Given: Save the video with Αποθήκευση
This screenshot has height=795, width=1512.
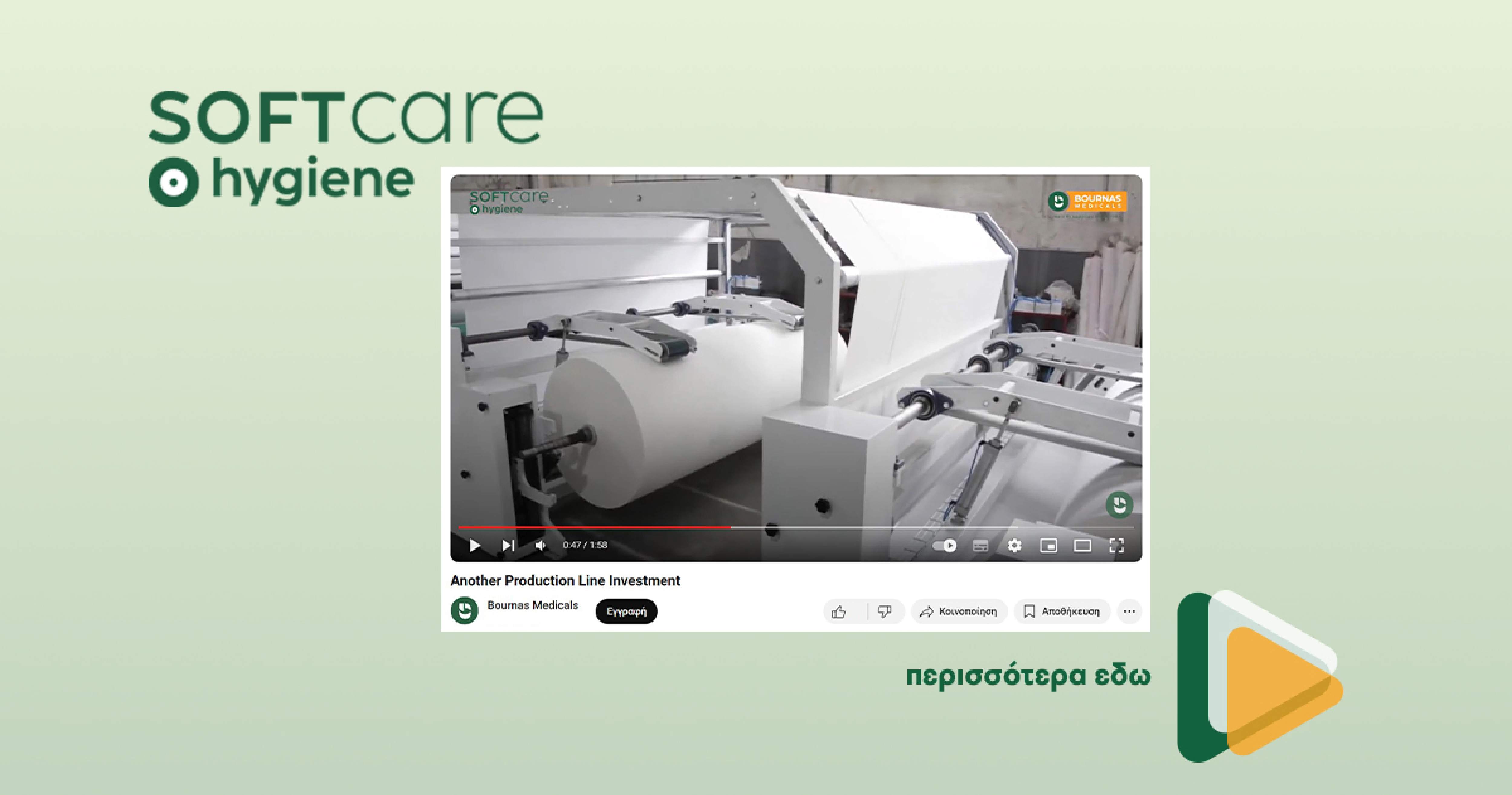Looking at the screenshot, I should tap(1062, 612).
